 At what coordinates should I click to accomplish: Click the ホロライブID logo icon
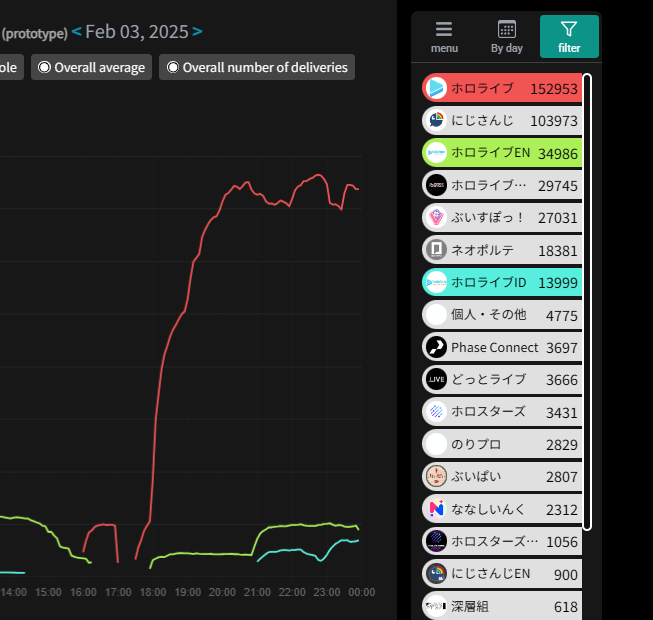pyautogui.click(x=436, y=282)
